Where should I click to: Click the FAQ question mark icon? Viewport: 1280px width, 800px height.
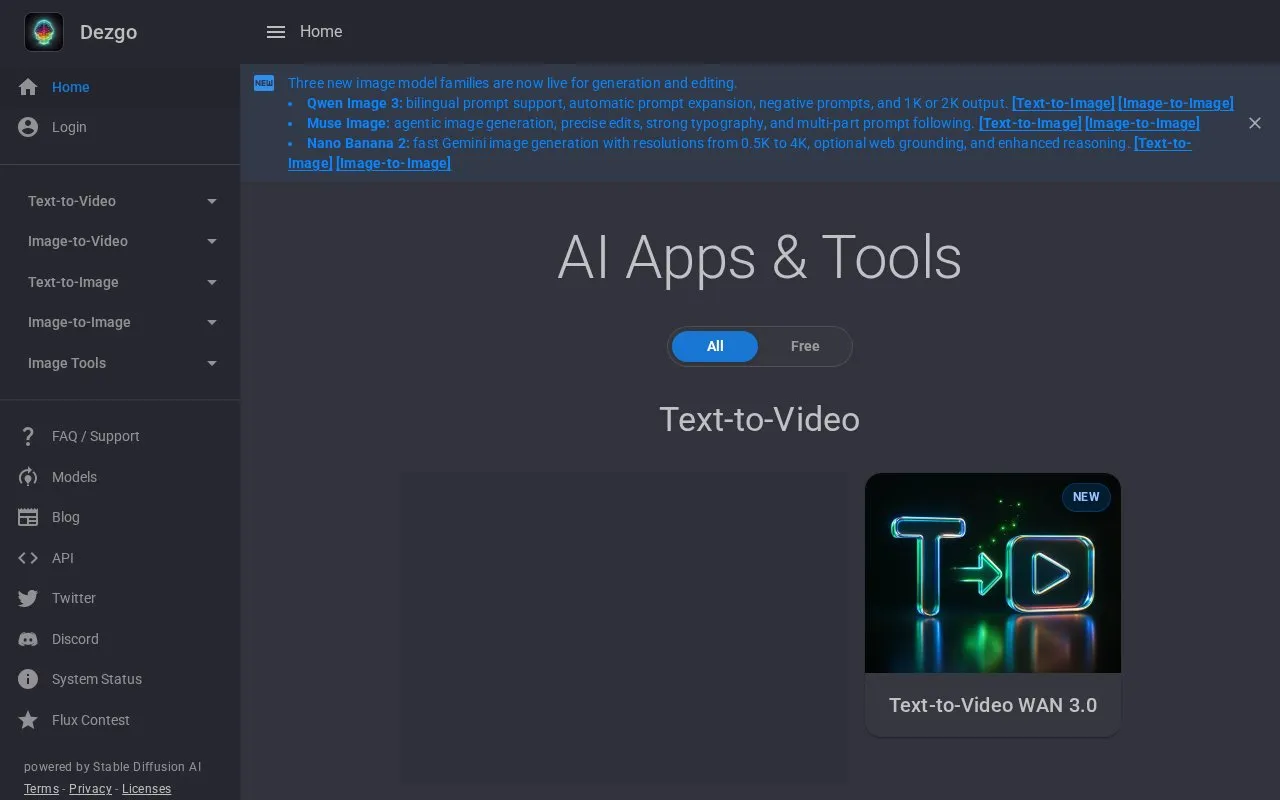point(28,436)
